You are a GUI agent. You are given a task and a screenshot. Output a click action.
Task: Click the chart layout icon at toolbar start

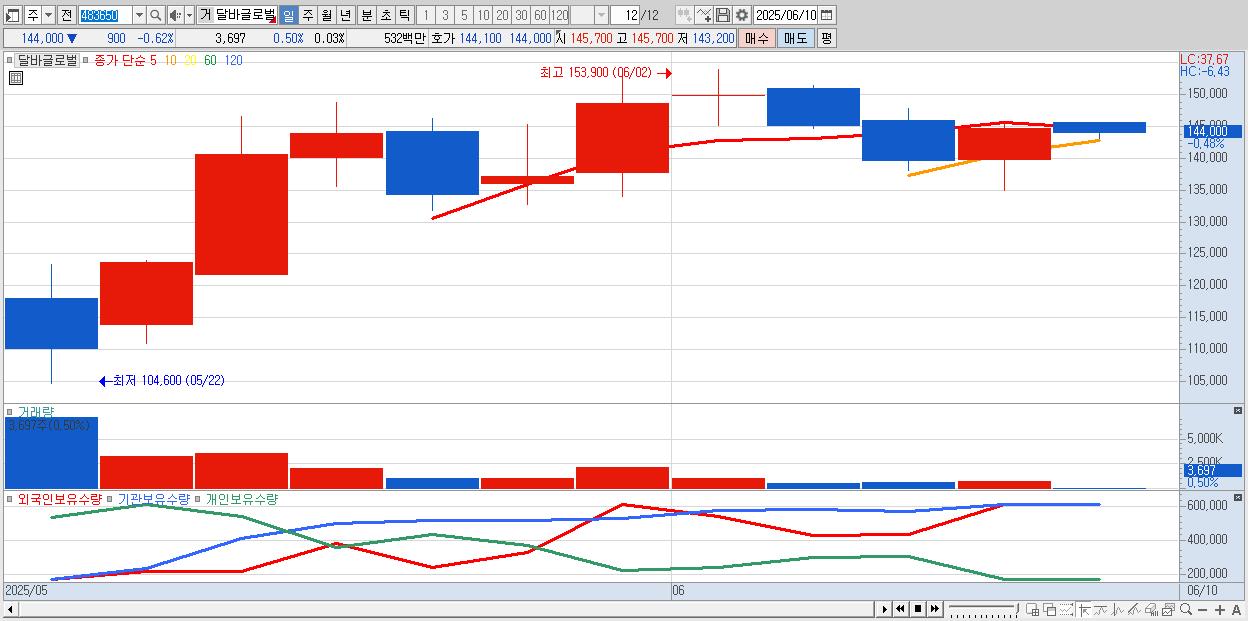[12, 15]
